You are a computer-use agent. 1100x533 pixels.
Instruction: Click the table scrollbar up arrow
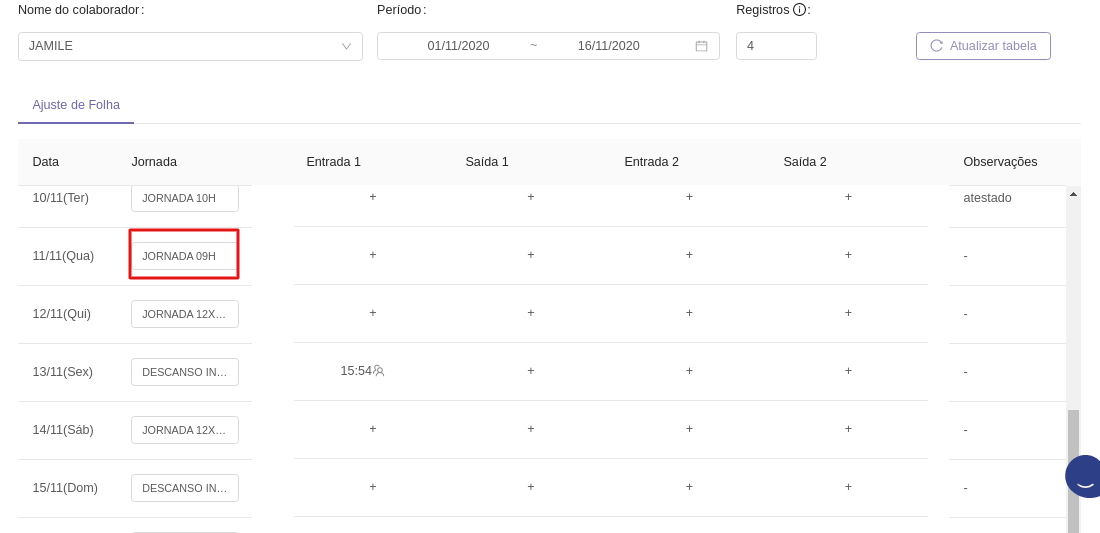[1073, 194]
